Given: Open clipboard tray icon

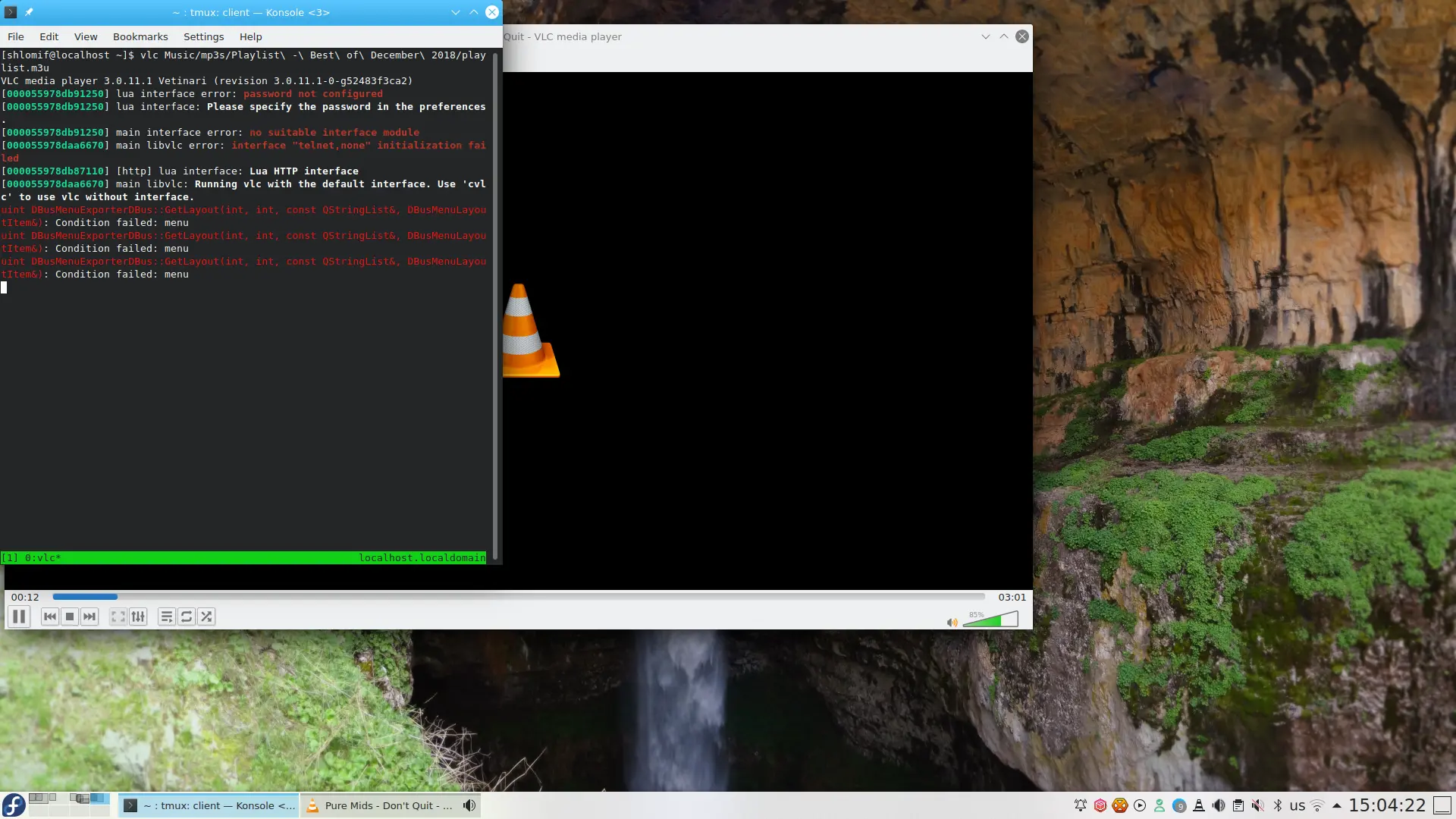Looking at the screenshot, I should click(1238, 805).
